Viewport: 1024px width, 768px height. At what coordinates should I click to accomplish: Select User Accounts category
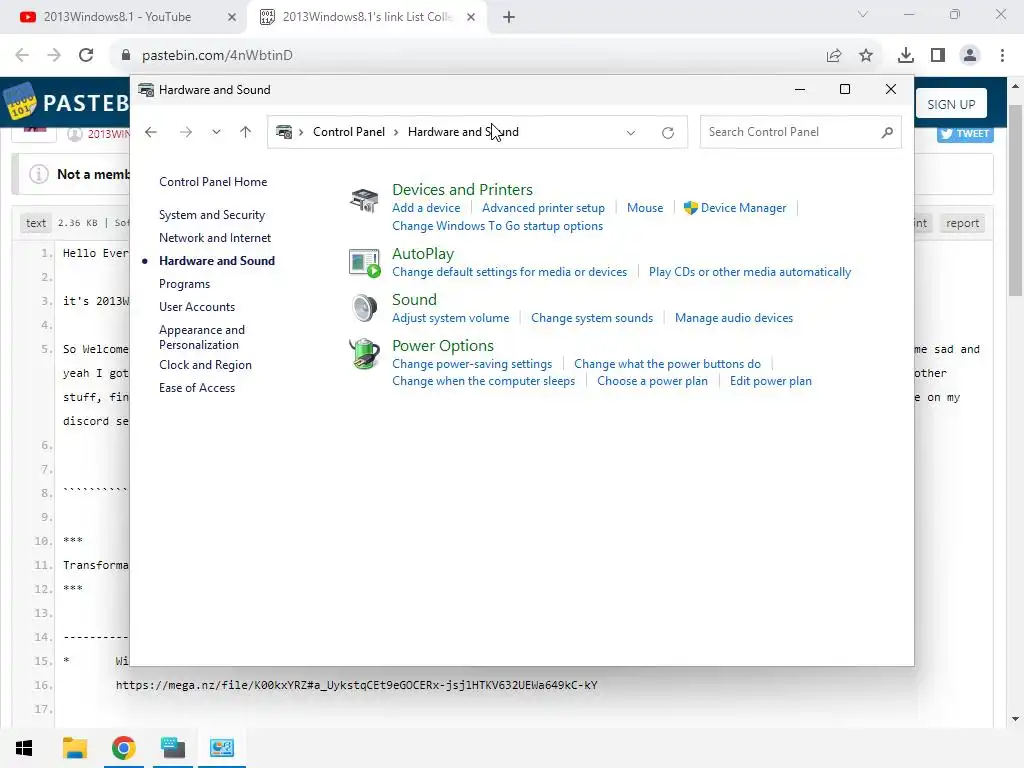197,307
